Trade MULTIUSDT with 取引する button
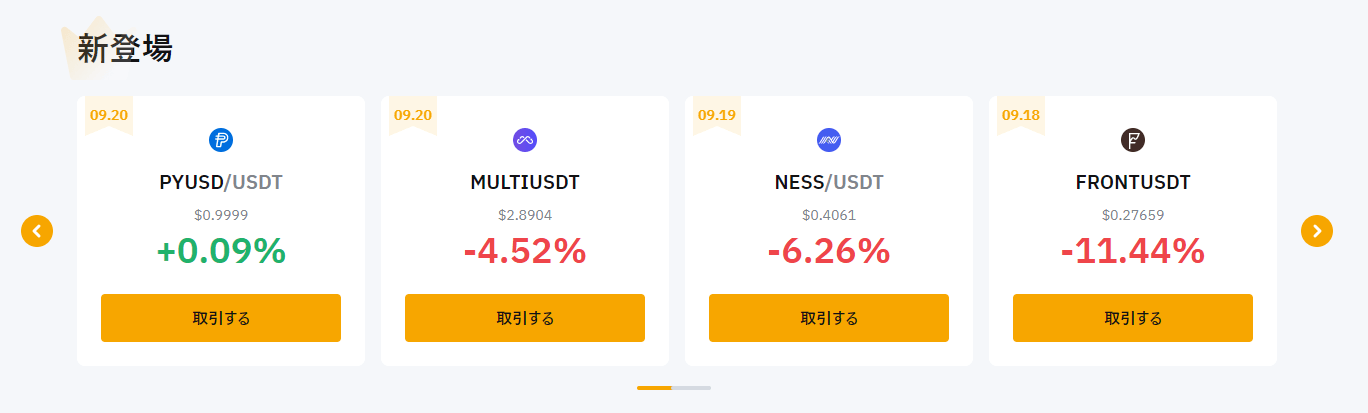This screenshot has height=413, width=1368. pos(525,318)
